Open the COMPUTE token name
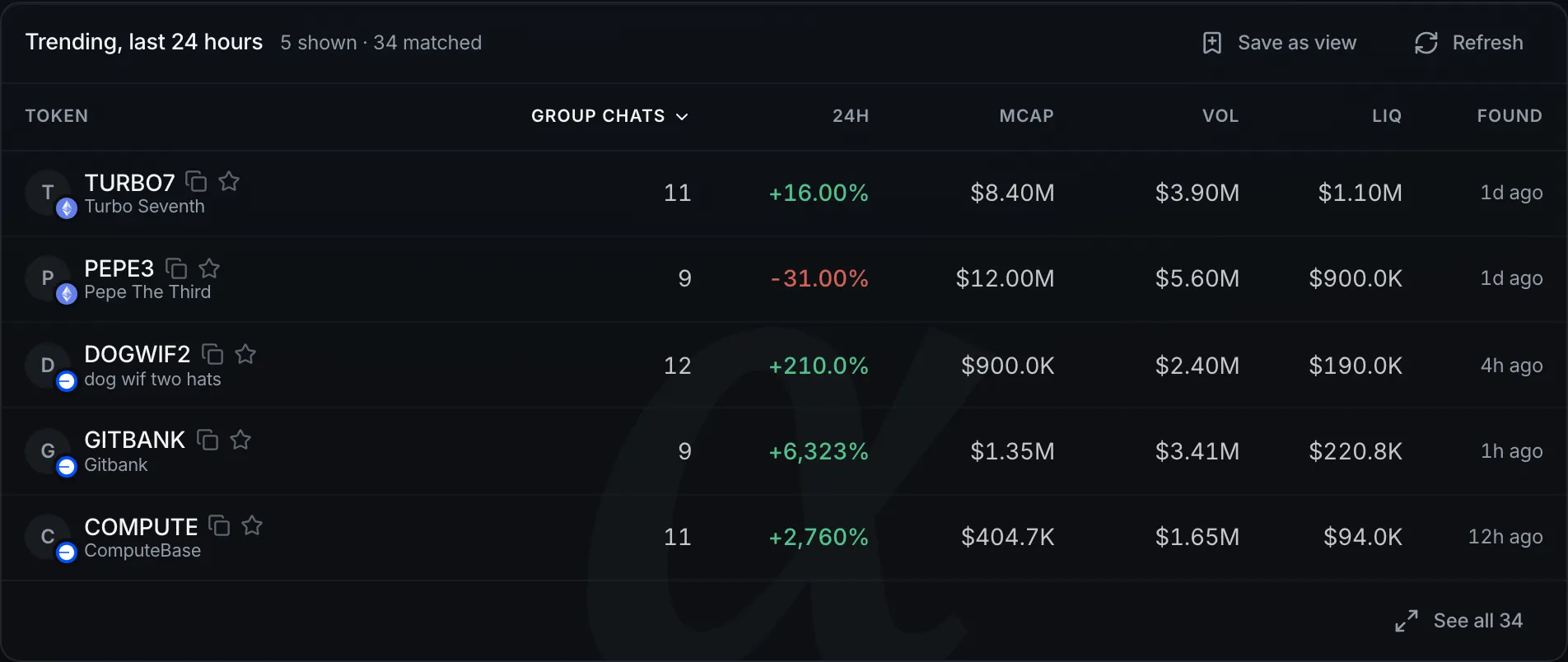Image resolution: width=1568 pixels, height=662 pixels. click(x=141, y=526)
